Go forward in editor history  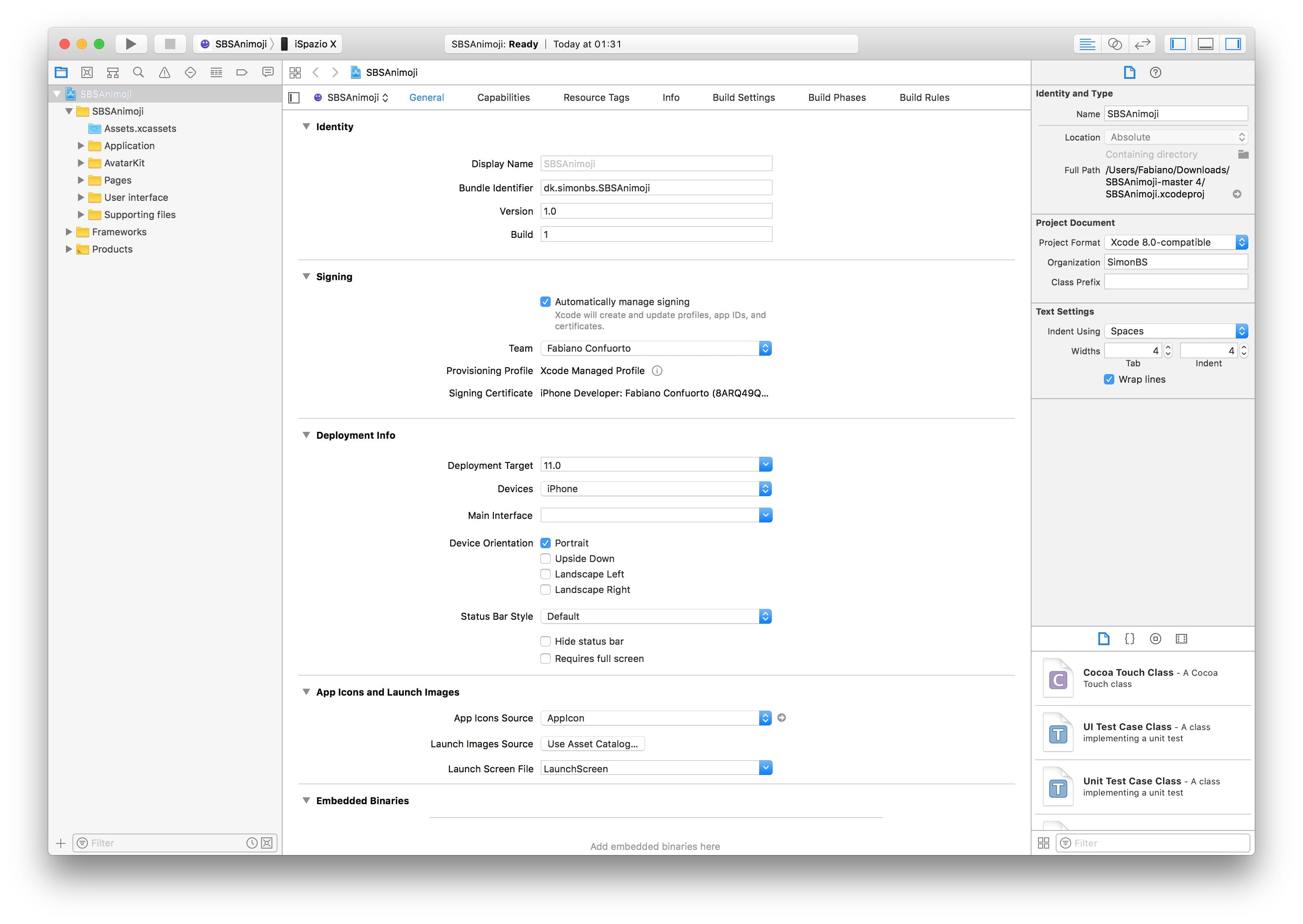336,72
